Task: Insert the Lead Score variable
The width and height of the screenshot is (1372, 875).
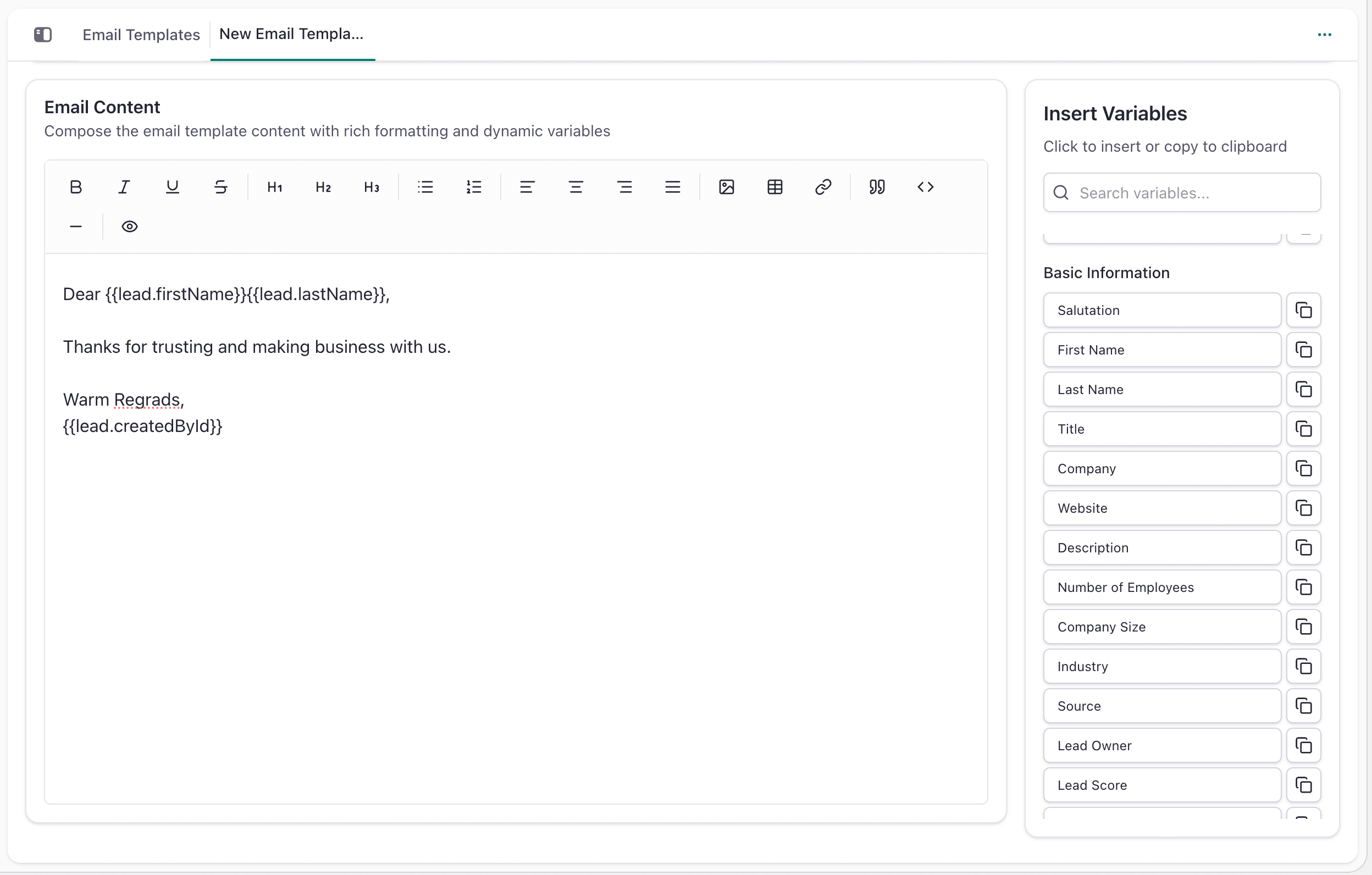Action: [x=1162, y=785]
